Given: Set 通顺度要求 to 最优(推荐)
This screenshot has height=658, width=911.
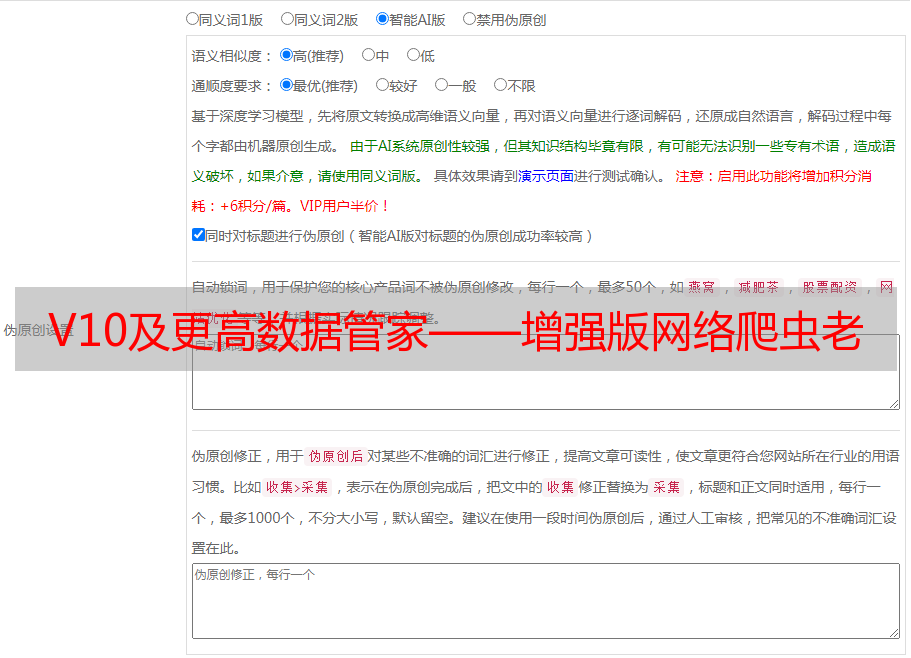Looking at the screenshot, I should pos(286,85).
